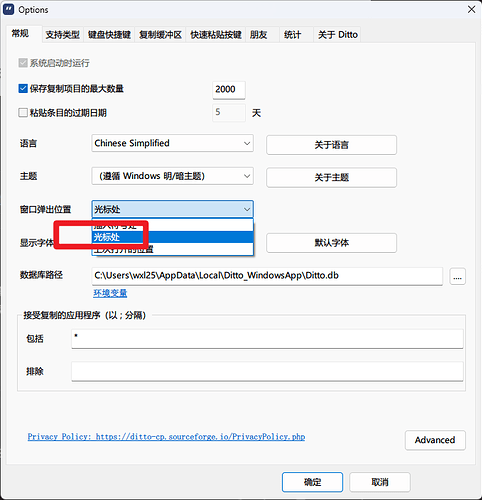The image size is (482, 500).
Task: Cancel with the 取消 button
Action: pyautogui.click(x=380, y=482)
